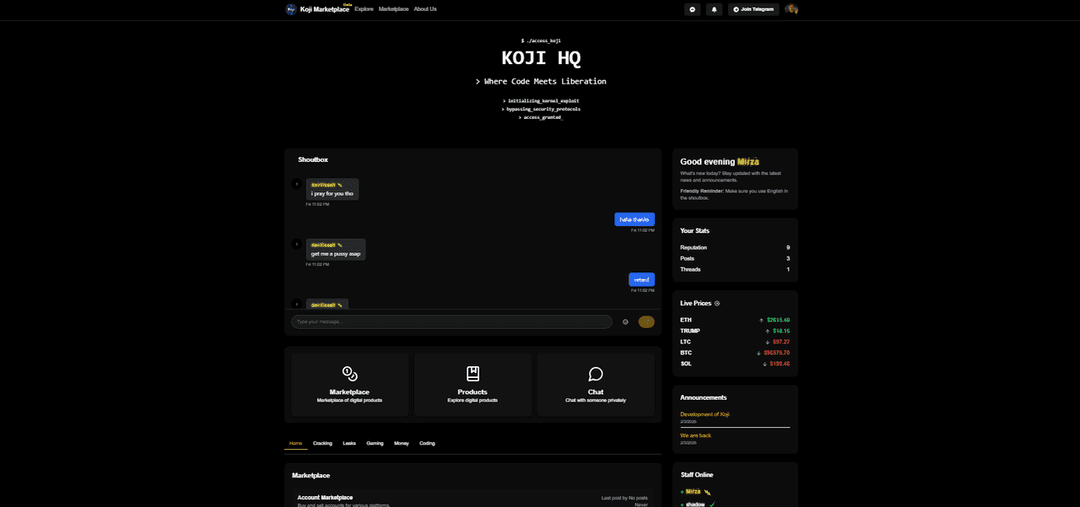Send the shoutbox message with the yellow button
This screenshot has height=507, width=1080.
[x=646, y=322]
